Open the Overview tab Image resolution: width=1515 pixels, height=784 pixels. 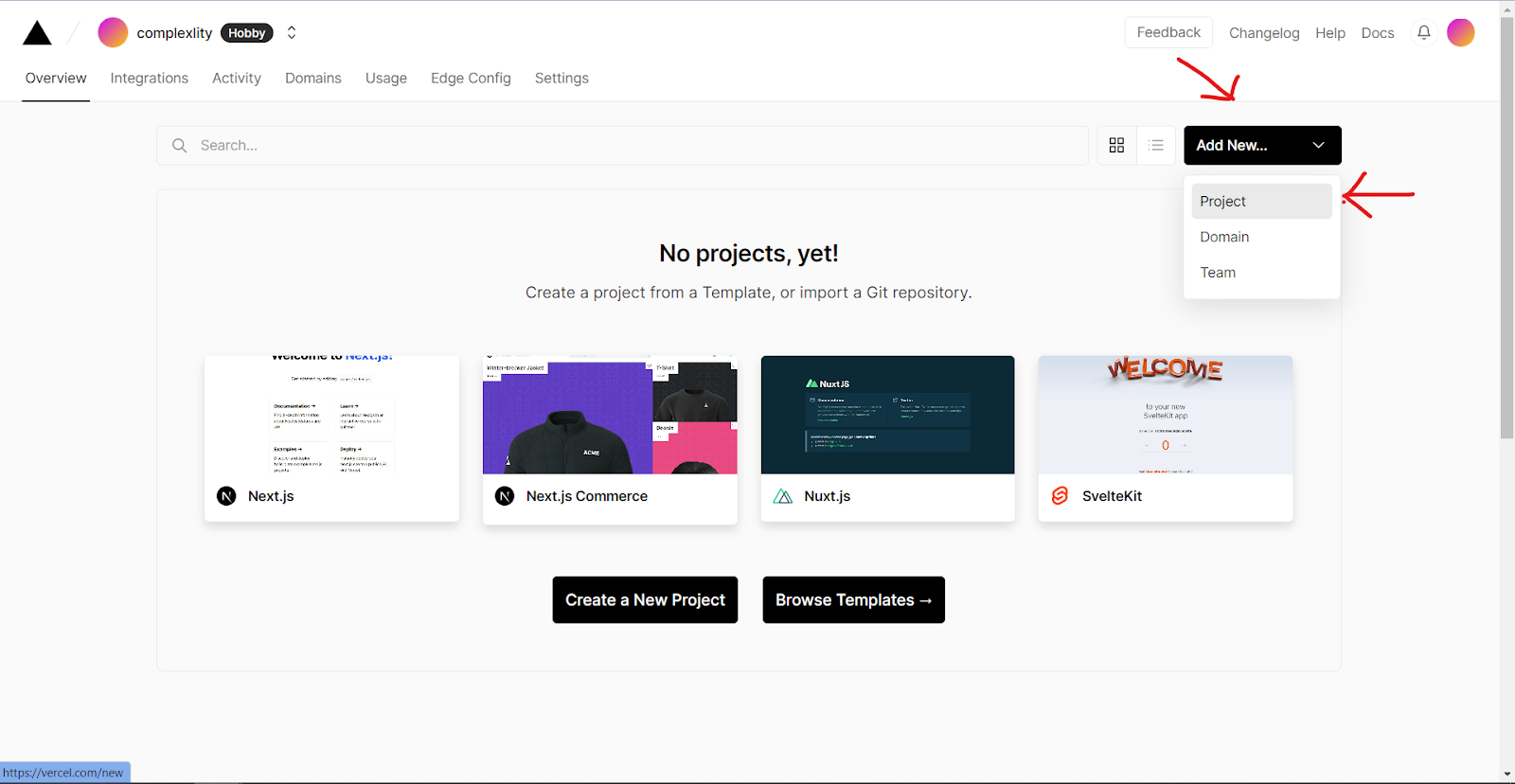[x=56, y=78]
